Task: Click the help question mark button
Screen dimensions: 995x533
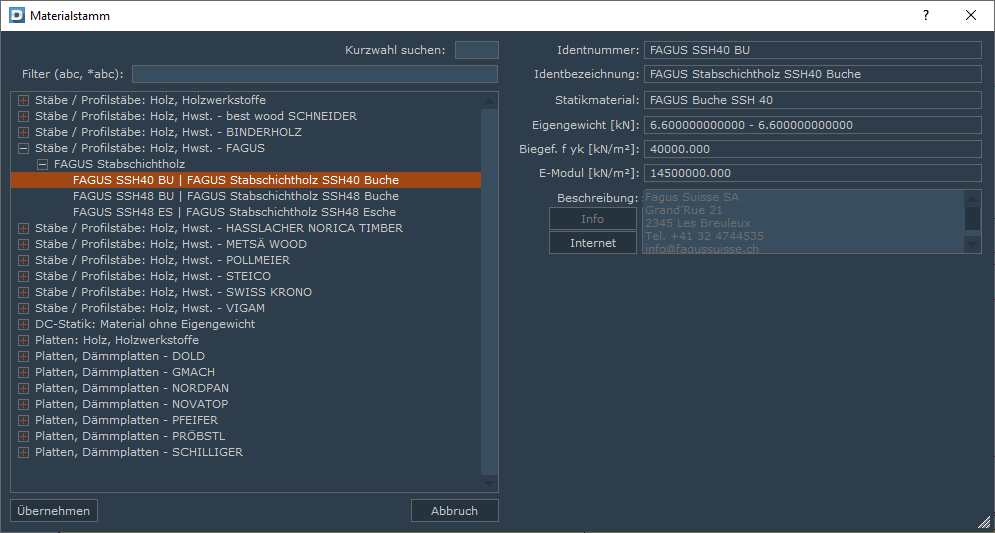Action: coord(926,15)
